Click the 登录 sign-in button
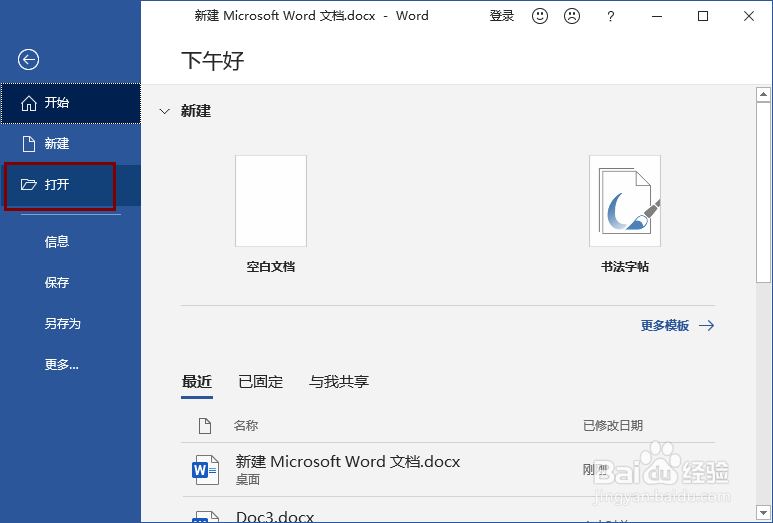The image size is (773, 523). pos(502,16)
